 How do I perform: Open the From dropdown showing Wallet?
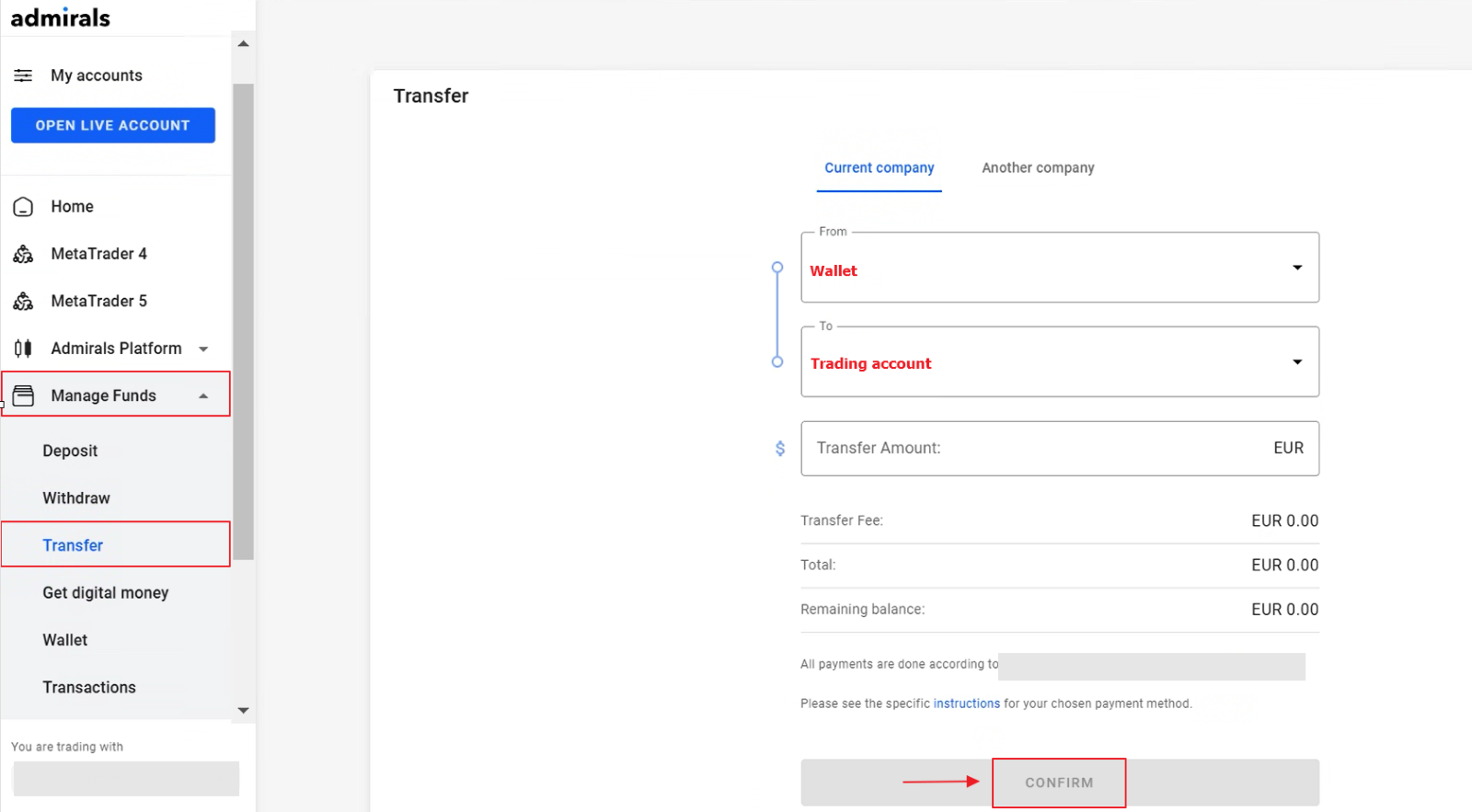point(1060,268)
